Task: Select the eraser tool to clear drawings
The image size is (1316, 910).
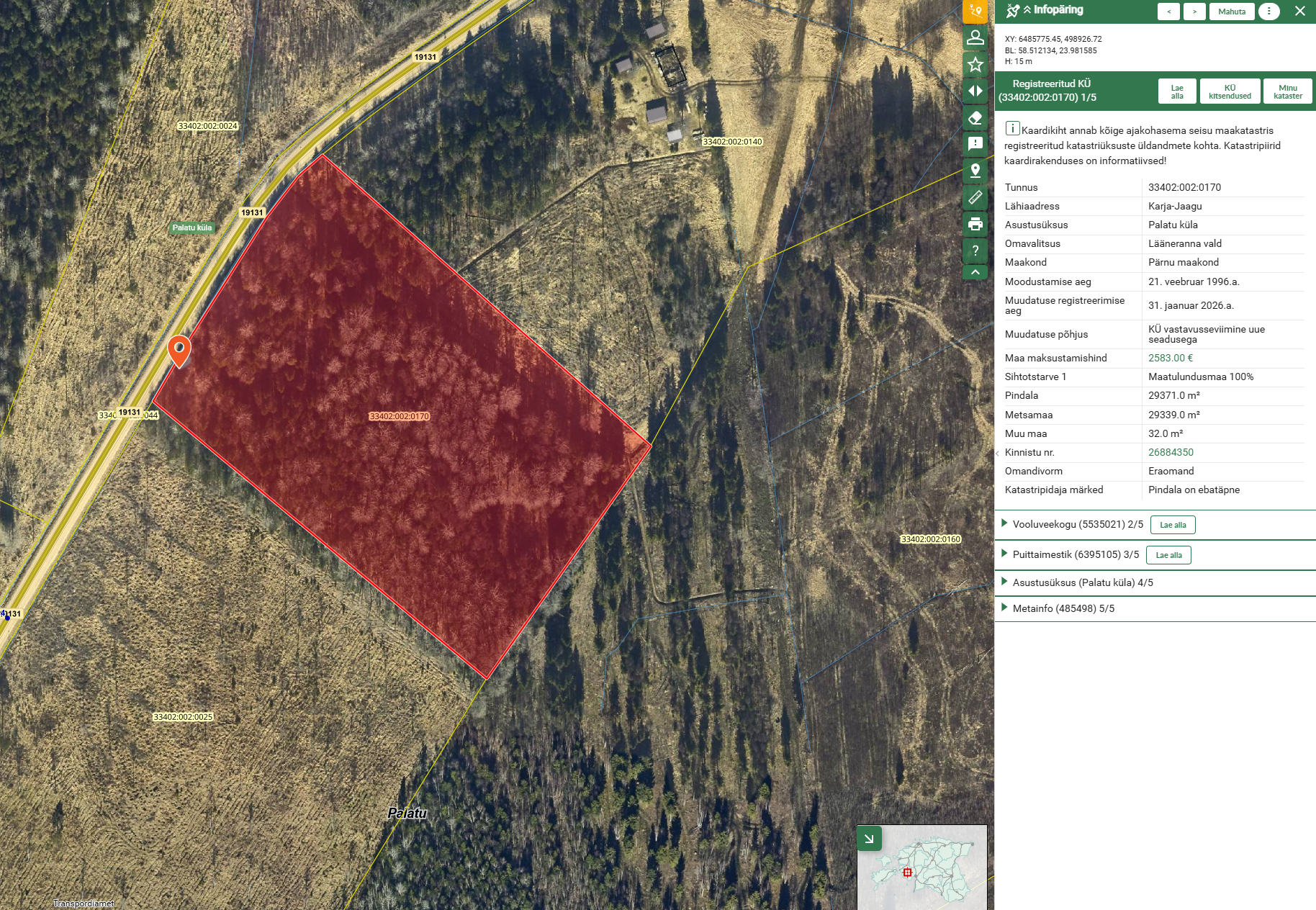Action: click(975, 117)
